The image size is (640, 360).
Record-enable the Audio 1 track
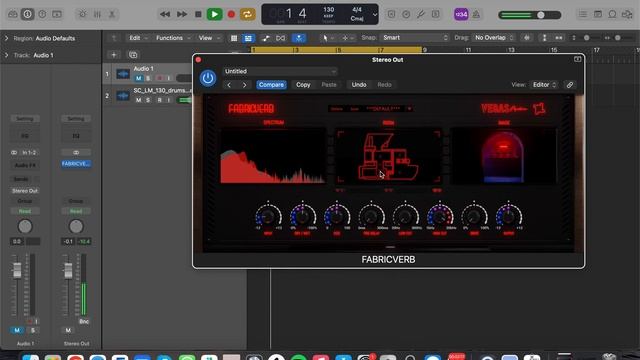(x=159, y=78)
